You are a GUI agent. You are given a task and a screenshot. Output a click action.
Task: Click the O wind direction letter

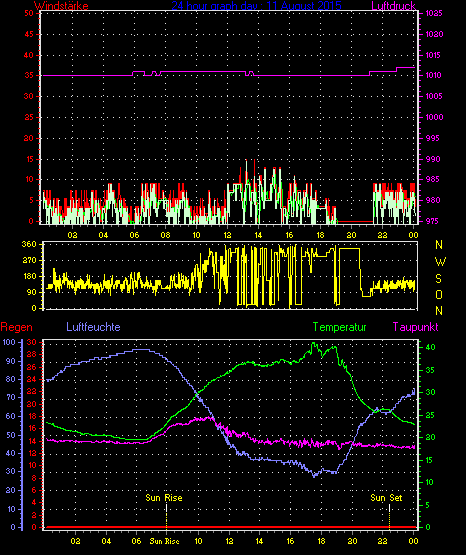point(439,294)
